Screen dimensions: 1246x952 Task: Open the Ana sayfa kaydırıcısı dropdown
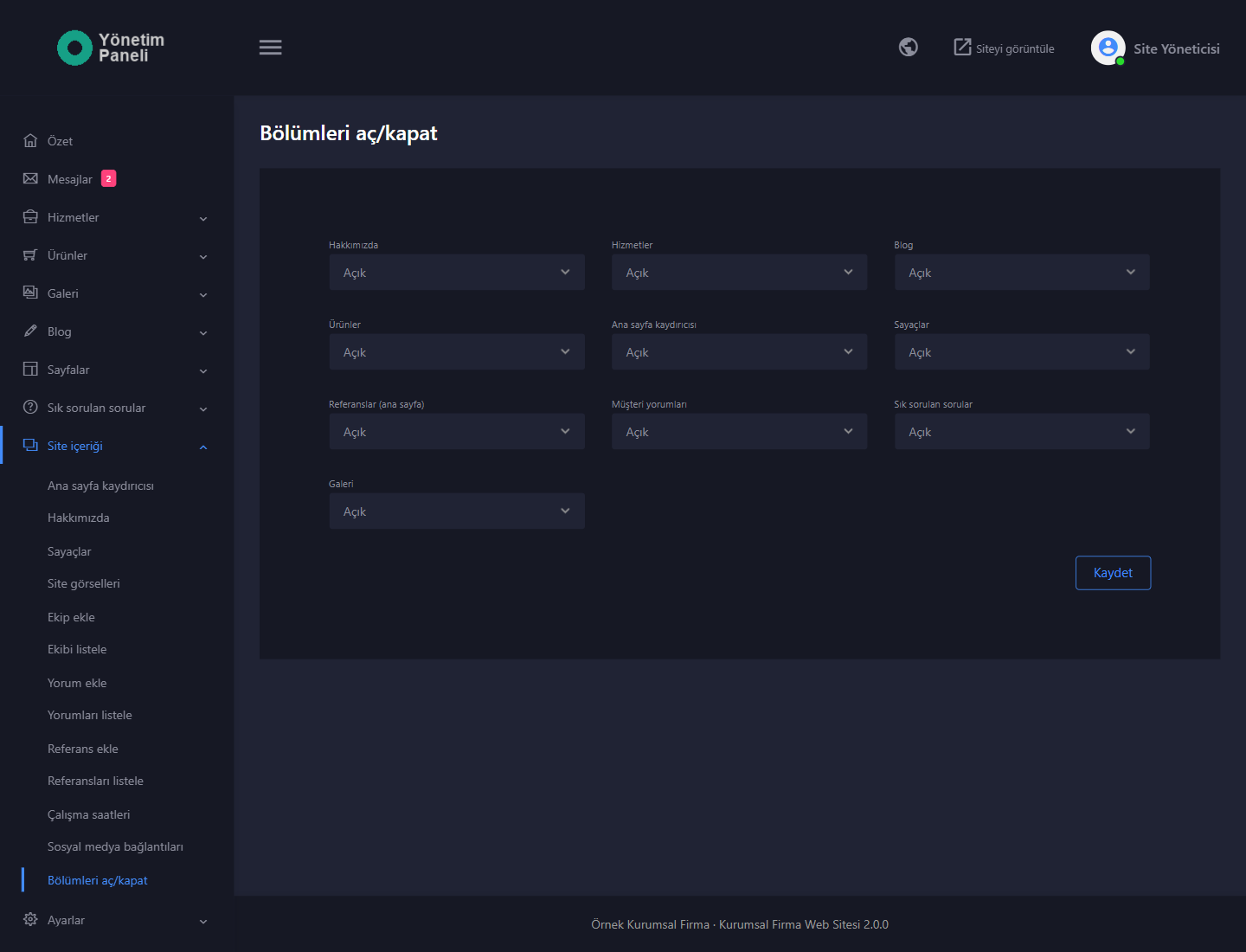pos(739,352)
